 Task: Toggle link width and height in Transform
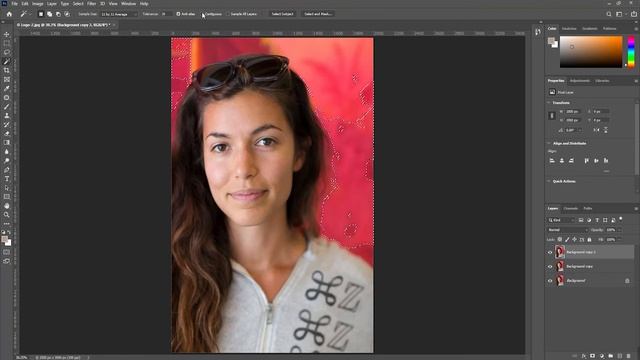(x=552, y=116)
